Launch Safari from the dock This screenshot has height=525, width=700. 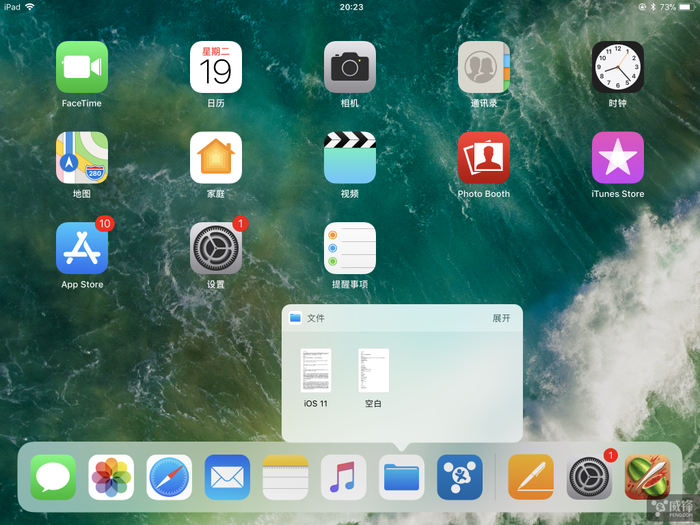[169, 477]
